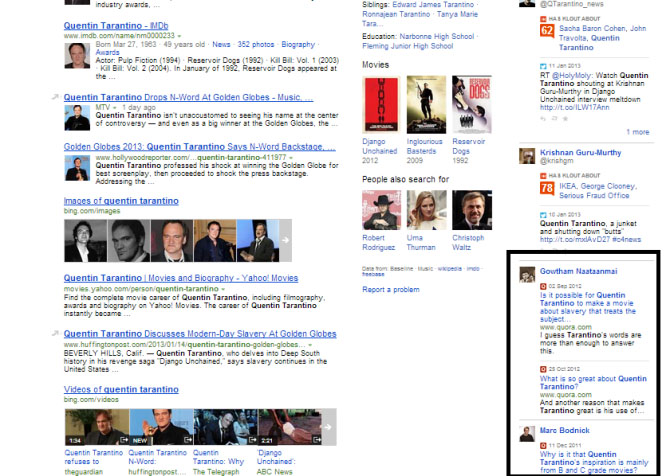Image resolution: width=670 pixels, height=476 pixels.
Task: Open the first black-and-white Tarantino image
Action: tap(85, 241)
